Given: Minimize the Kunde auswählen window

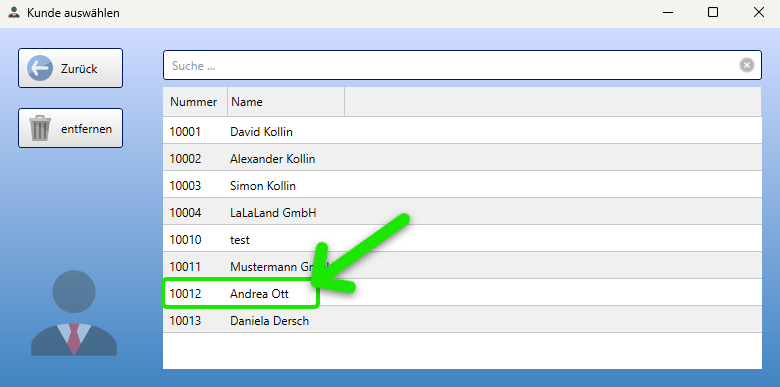Looking at the screenshot, I should [x=668, y=12].
